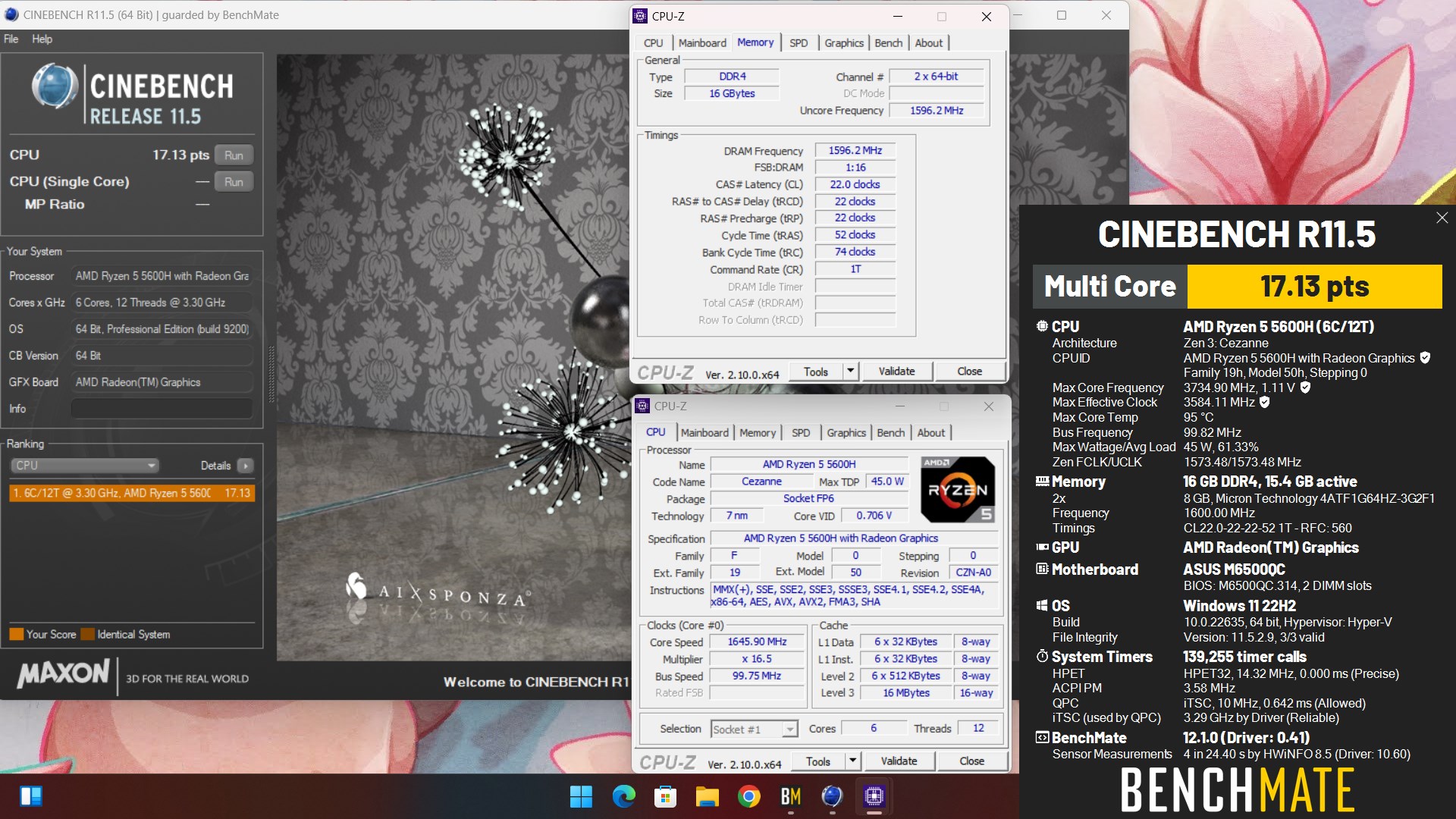Launch Microsoft Edge from taskbar
The image size is (1456, 819).
pyautogui.click(x=623, y=796)
